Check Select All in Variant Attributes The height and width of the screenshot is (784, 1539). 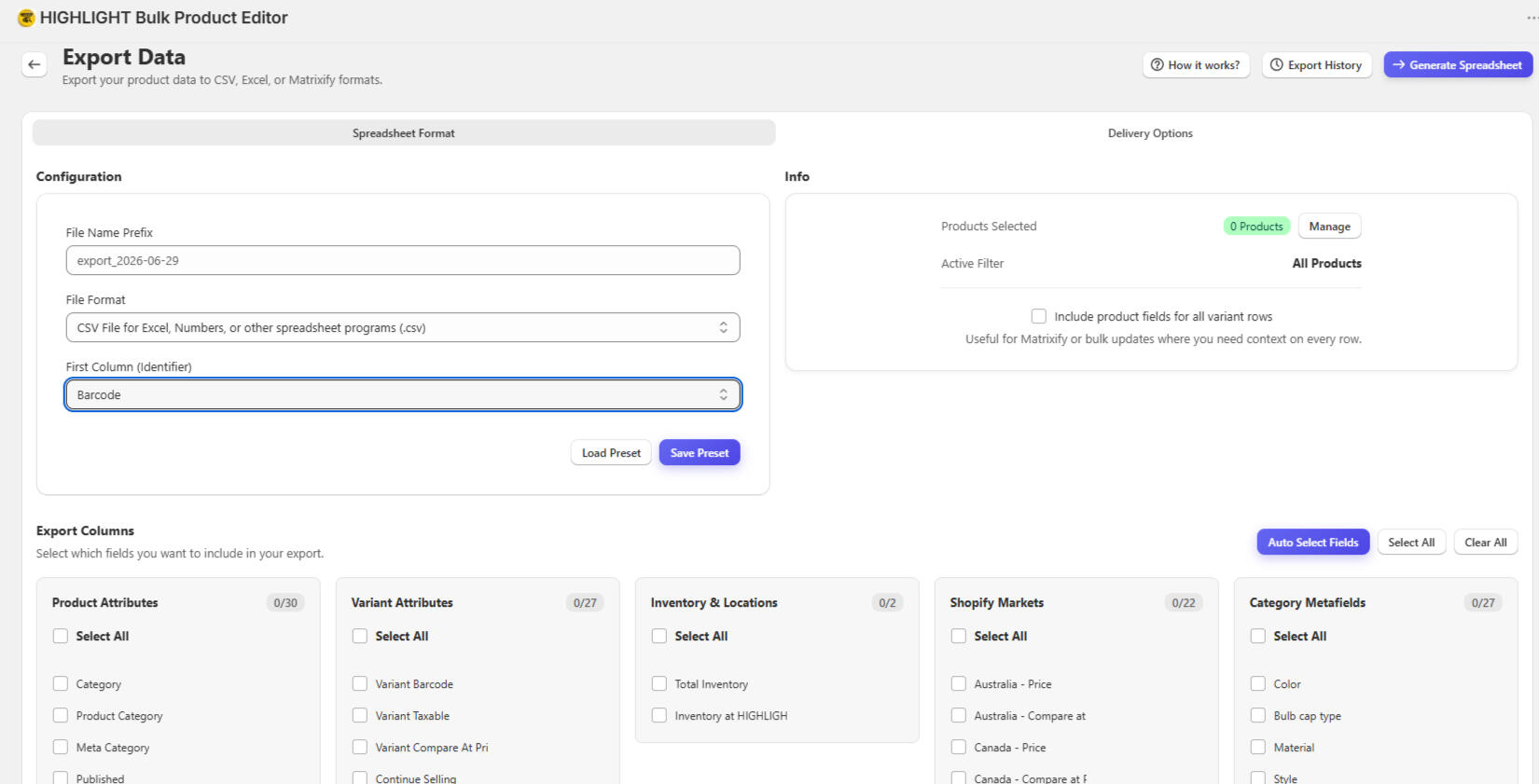point(360,636)
